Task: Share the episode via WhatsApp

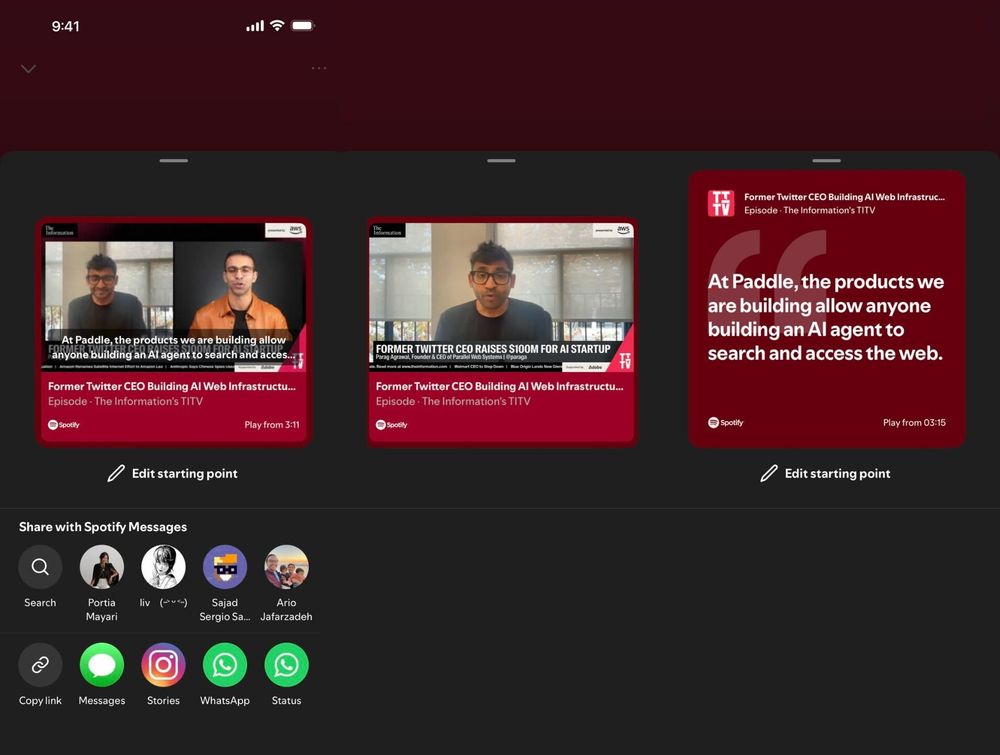Action: pyautogui.click(x=224, y=664)
